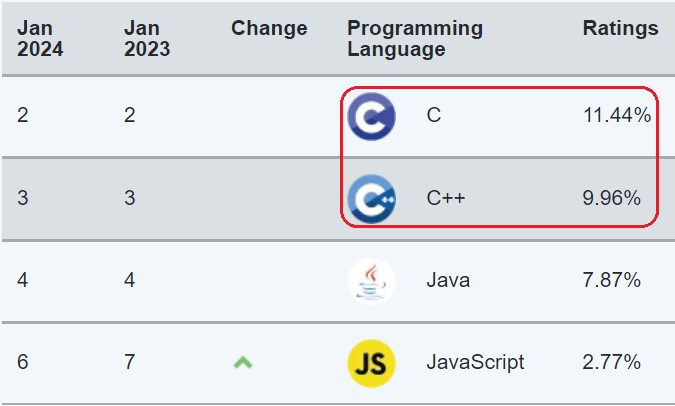Click the Java language name text
The image size is (675, 406).
[448, 280]
